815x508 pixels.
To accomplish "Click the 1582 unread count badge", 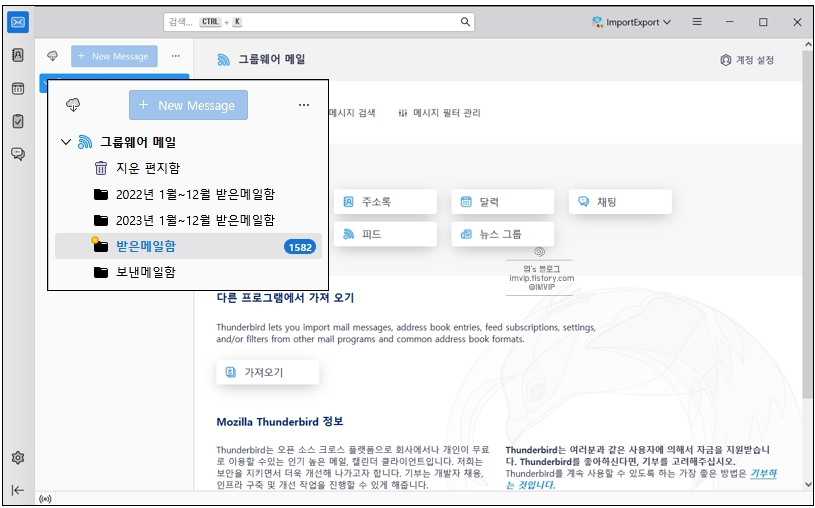I will point(300,247).
